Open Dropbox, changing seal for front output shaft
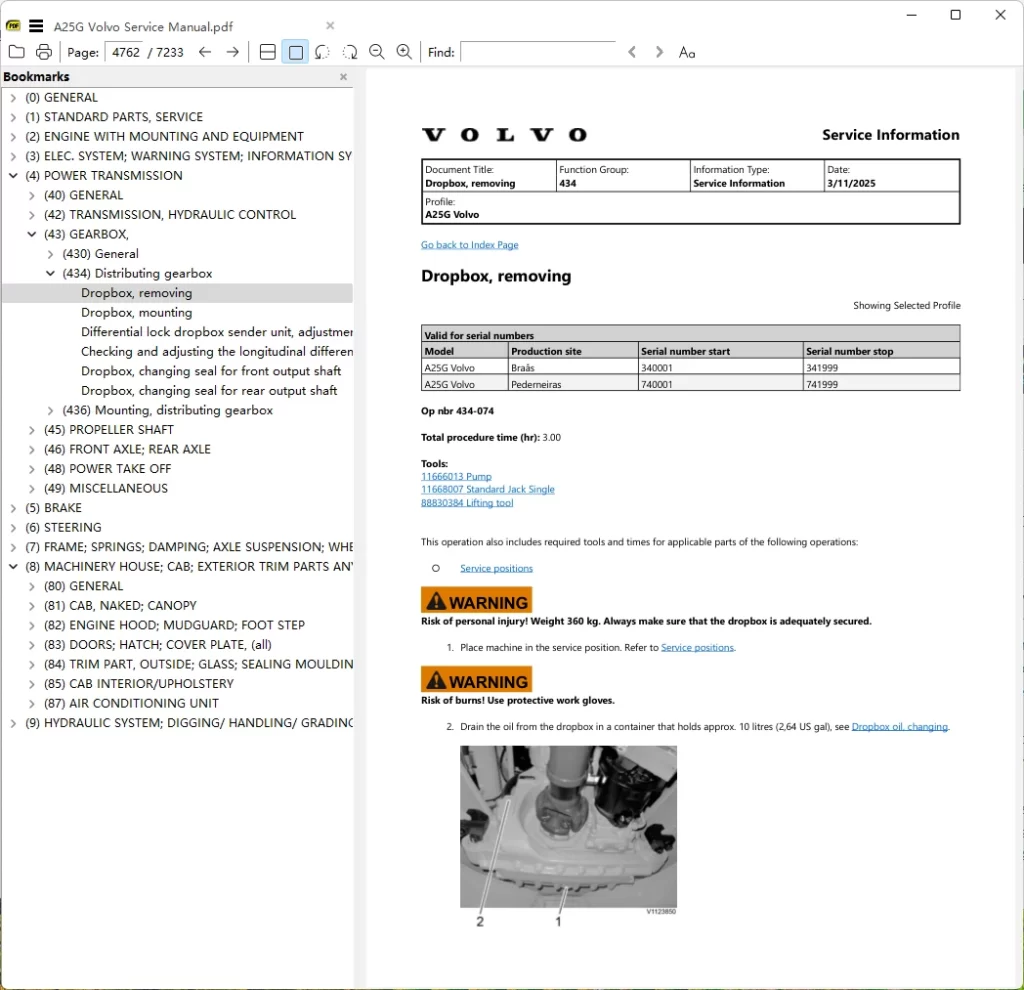The image size is (1024, 990). pyautogui.click(x=211, y=372)
